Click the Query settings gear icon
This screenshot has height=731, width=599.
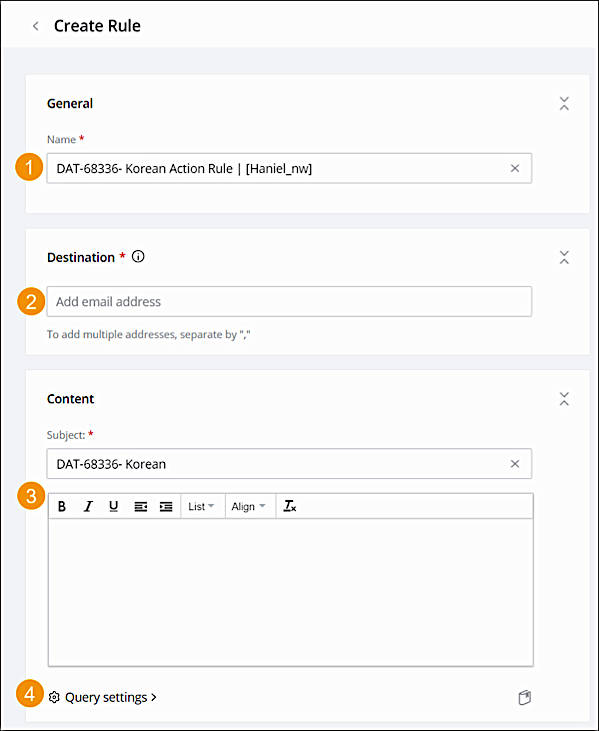click(x=54, y=697)
